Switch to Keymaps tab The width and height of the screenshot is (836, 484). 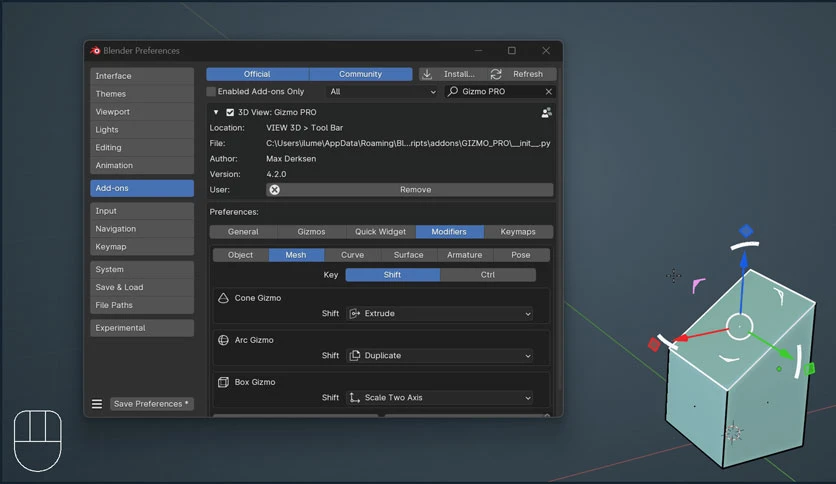[518, 232]
